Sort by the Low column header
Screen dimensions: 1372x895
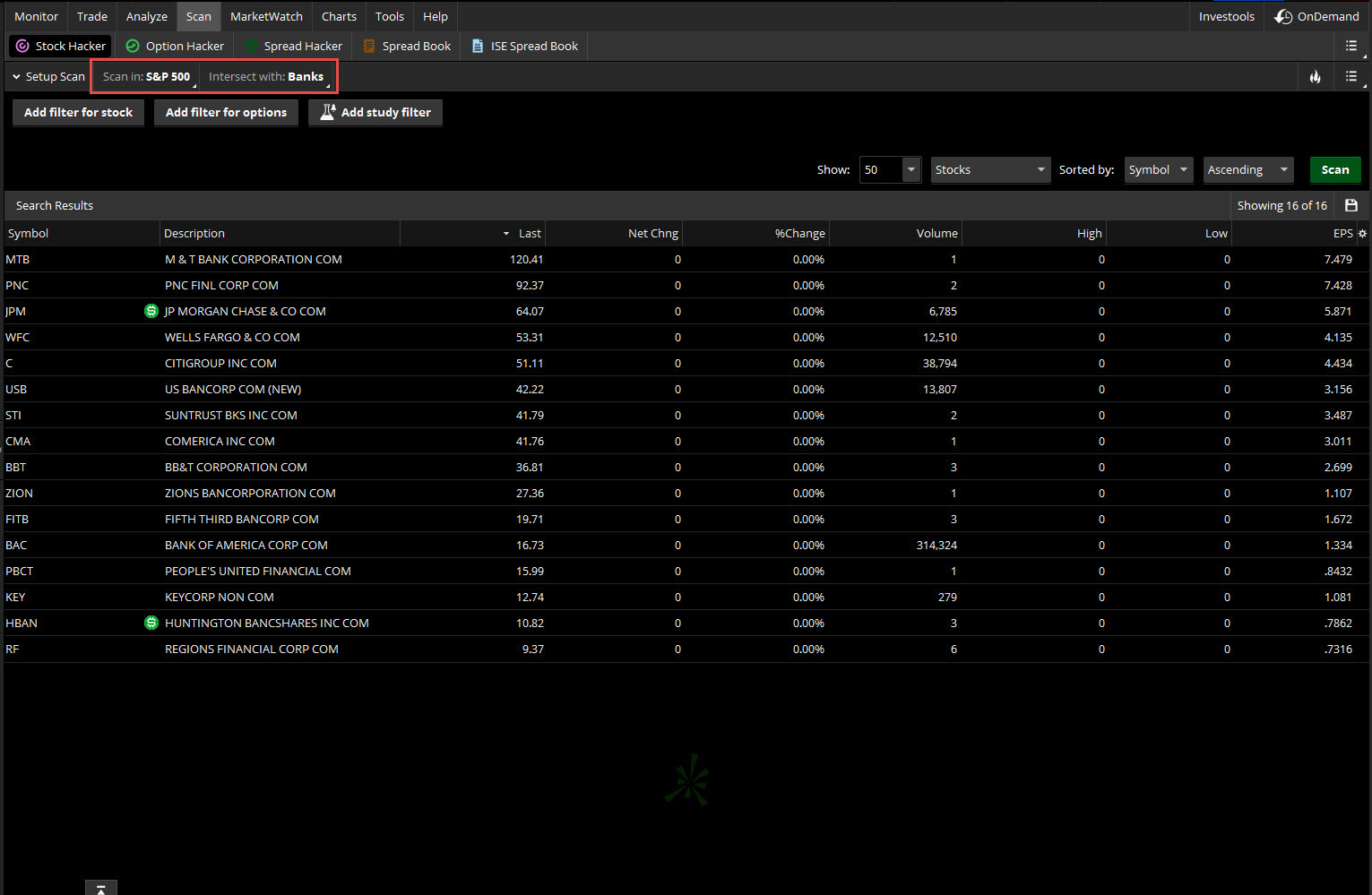tap(1169, 233)
